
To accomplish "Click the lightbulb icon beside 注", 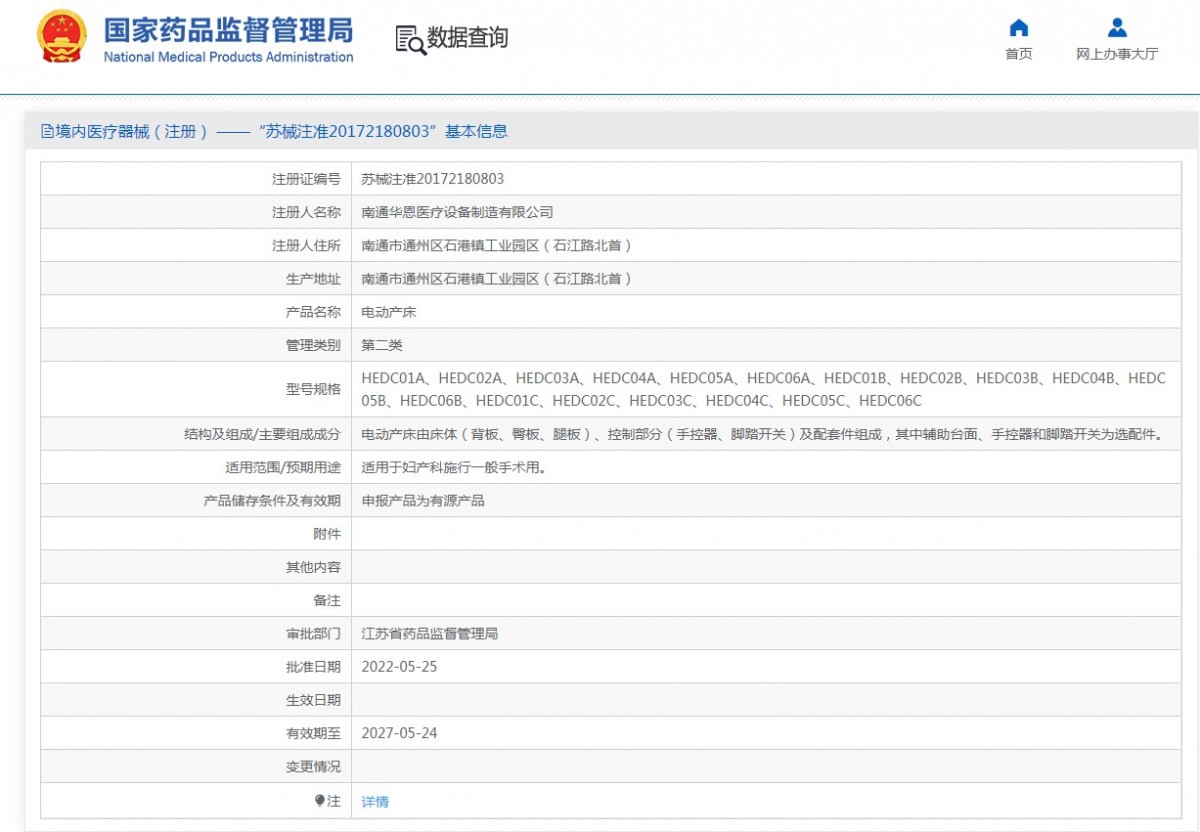I will (x=320, y=801).
